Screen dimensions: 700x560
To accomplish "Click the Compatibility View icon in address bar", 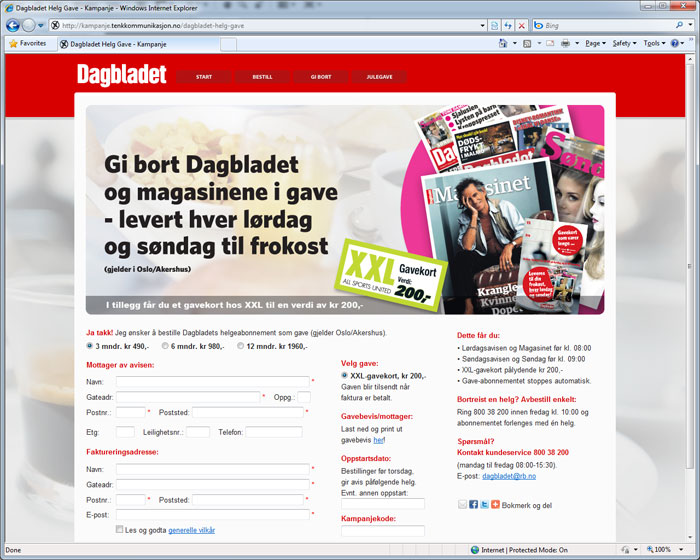I will point(494,25).
